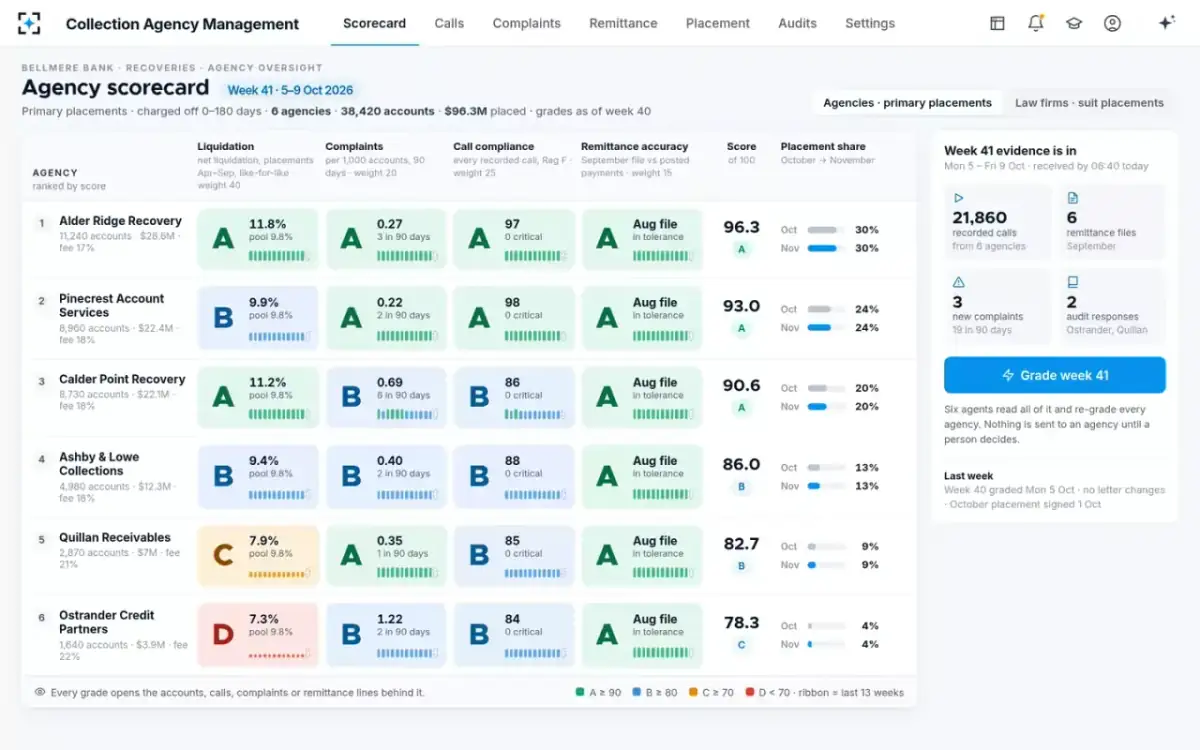
Task: Open the layout panel icon in header
Action: pyautogui.click(x=997, y=23)
